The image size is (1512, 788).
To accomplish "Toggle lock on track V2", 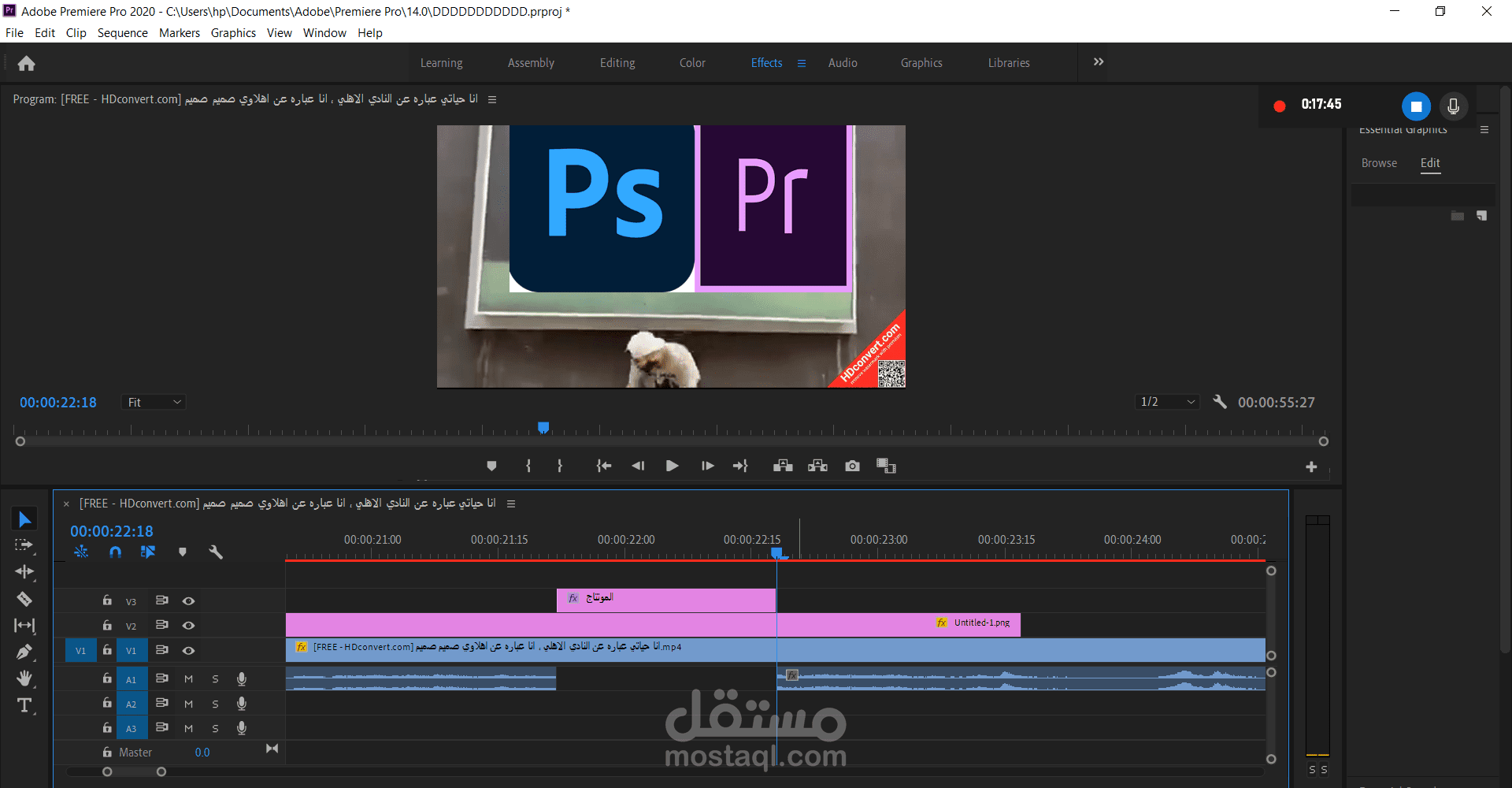I will click(x=107, y=625).
